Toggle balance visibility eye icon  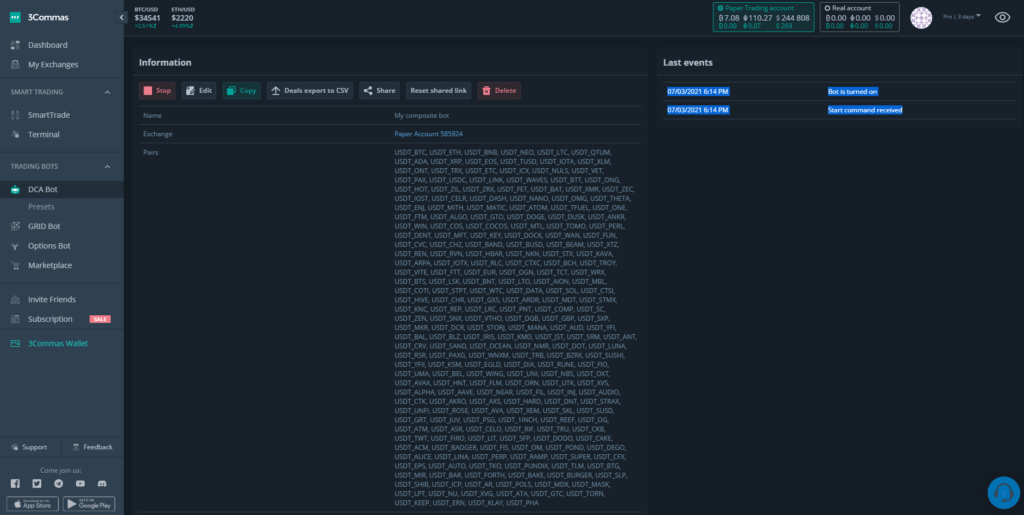pos(1002,18)
